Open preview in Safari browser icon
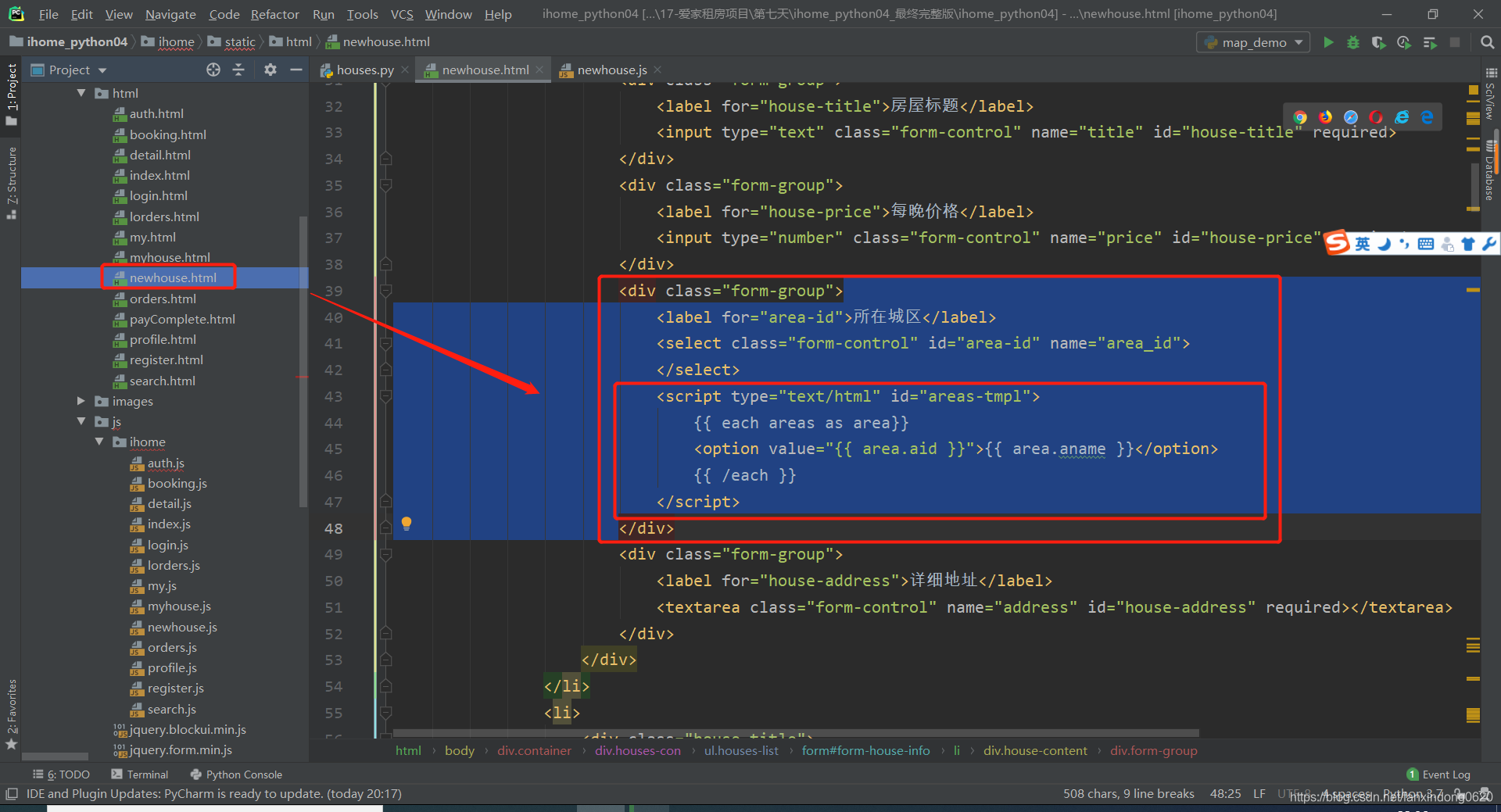Screen dimensions: 1501x812 click(x=1351, y=117)
